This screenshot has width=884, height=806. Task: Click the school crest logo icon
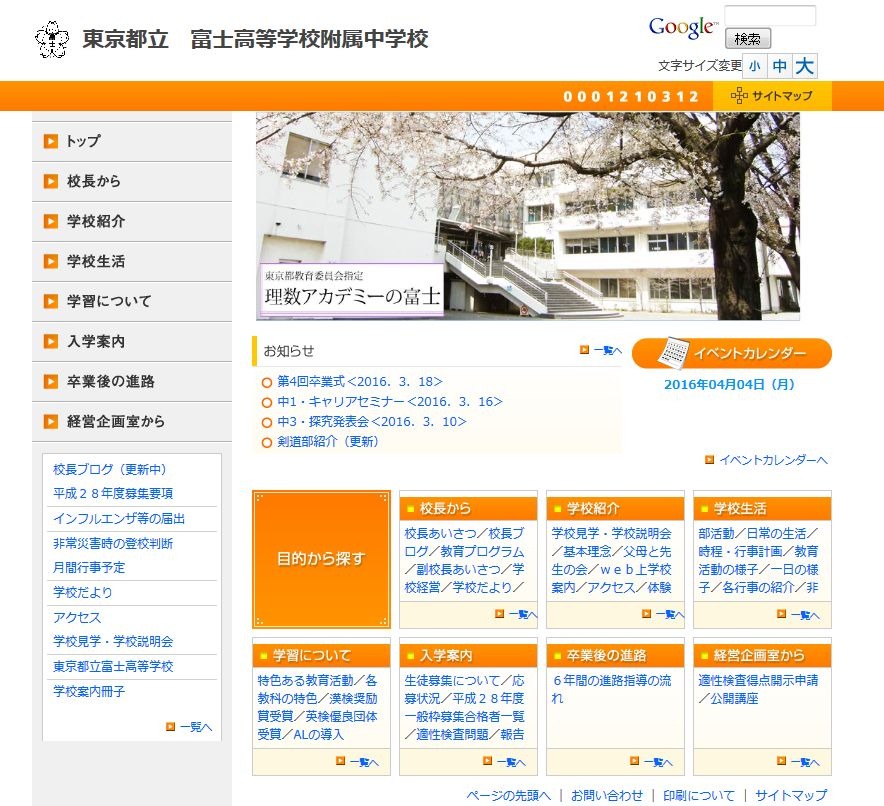point(52,39)
